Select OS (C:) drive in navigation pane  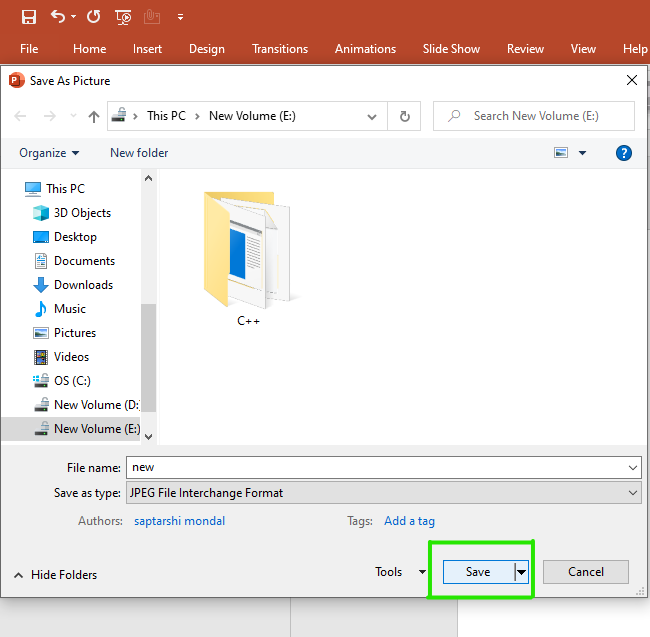tap(72, 381)
